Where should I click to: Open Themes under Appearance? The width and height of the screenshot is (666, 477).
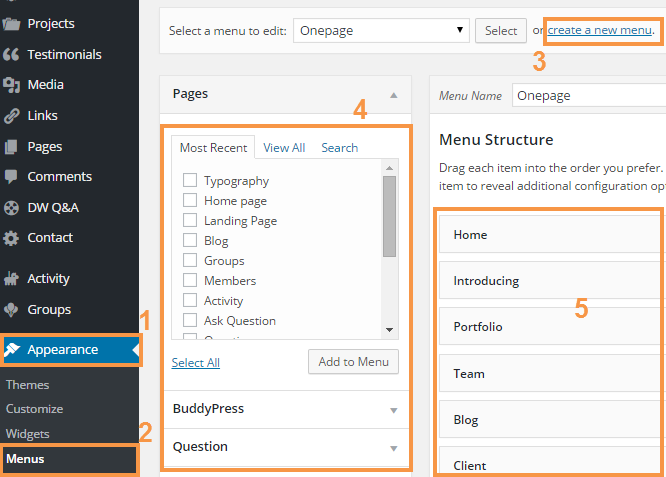28,385
